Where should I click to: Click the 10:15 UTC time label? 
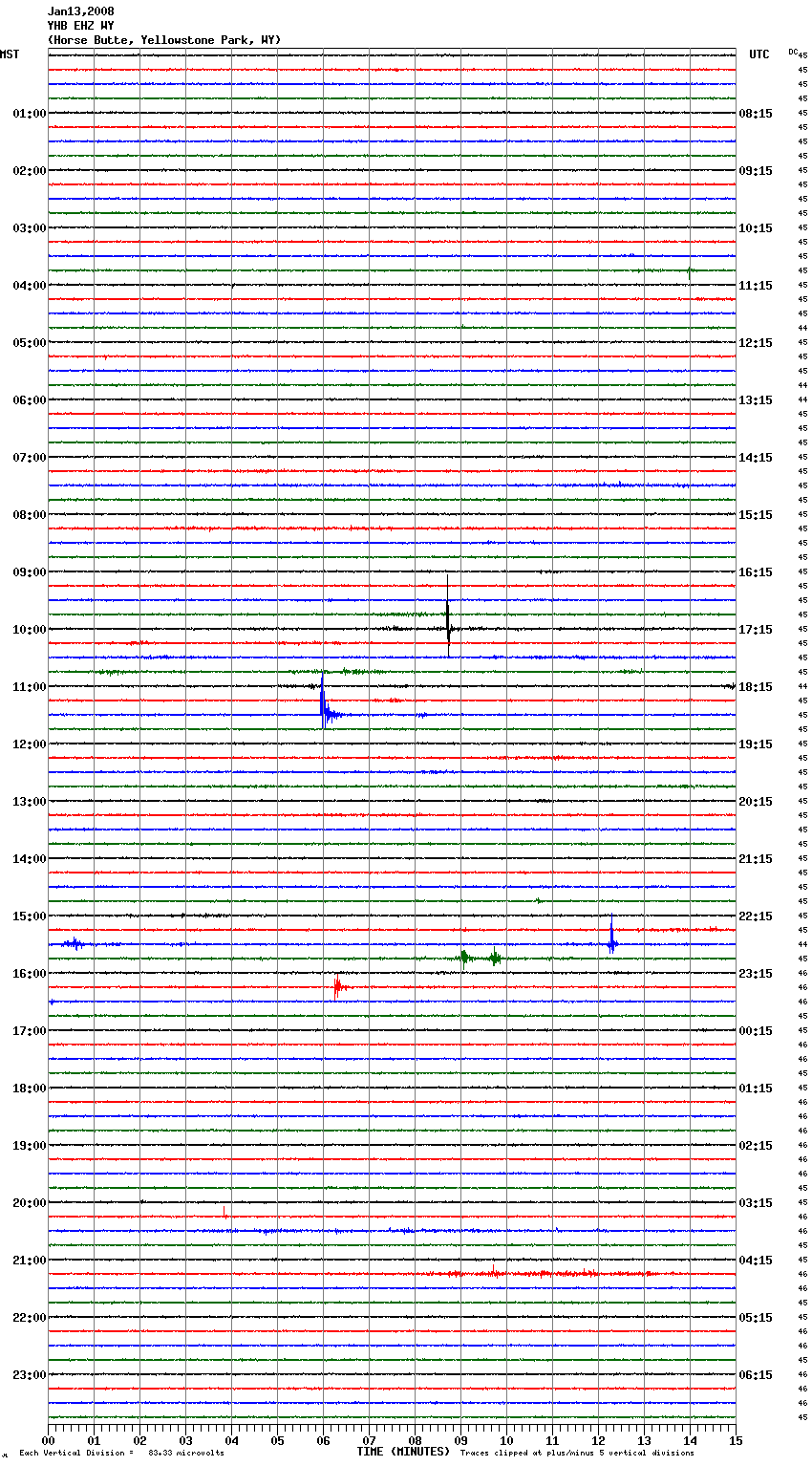756,228
